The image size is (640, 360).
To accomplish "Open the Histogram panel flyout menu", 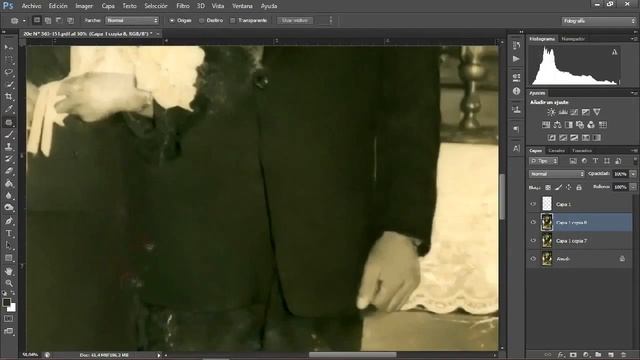I will 633,39.
